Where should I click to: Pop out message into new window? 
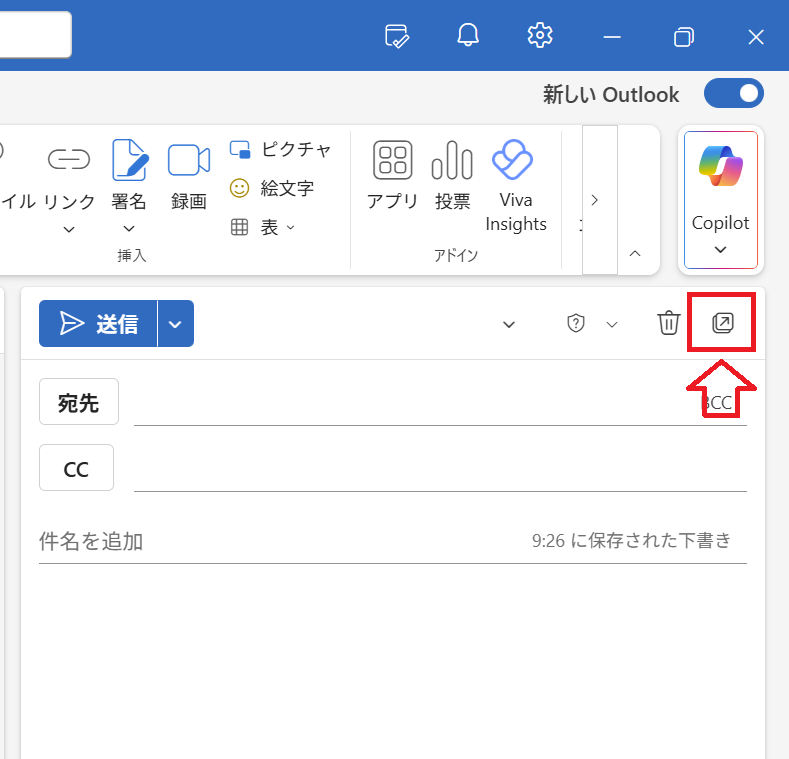coord(723,323)
